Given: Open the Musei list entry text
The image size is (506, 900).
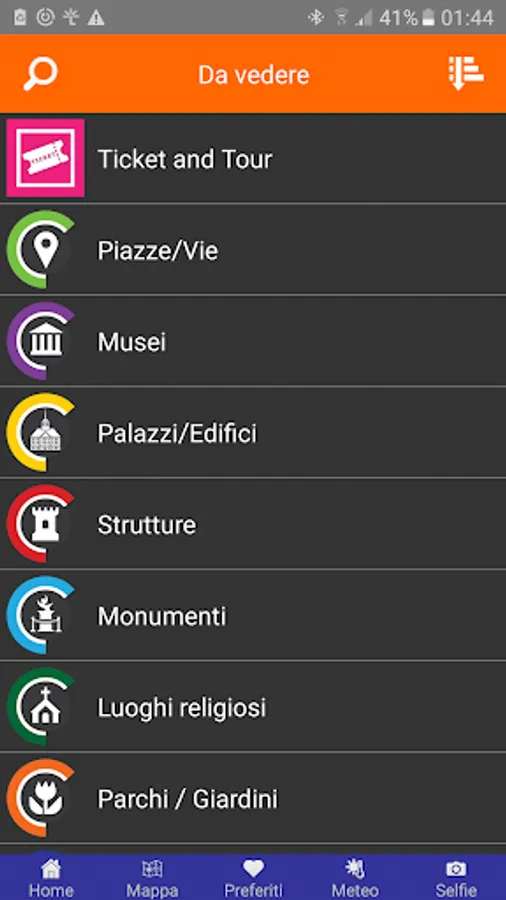Looking at the screenshot, I should (x=132, y=342).
